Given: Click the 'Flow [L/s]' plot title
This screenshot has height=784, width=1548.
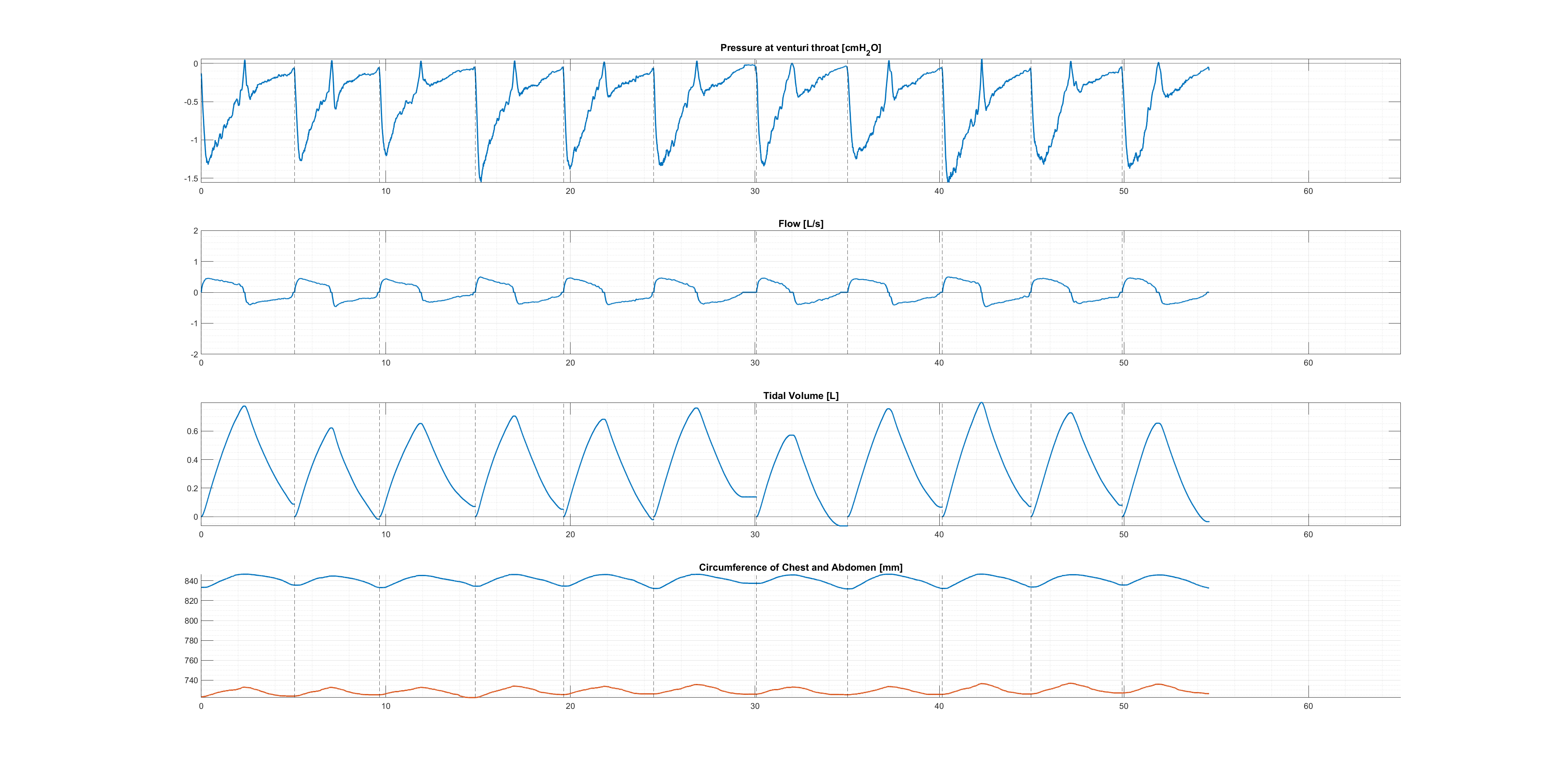Looking at the screenshot, I should (x=800, y=223).
